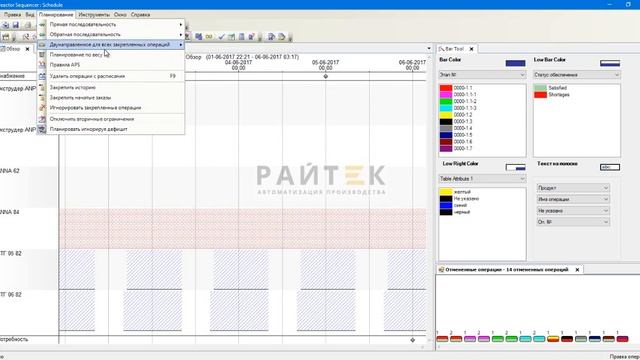Viewport: 640px width, 360px height.
Task: Open the Этап № dropdown
Action: [x=482, y=75]
